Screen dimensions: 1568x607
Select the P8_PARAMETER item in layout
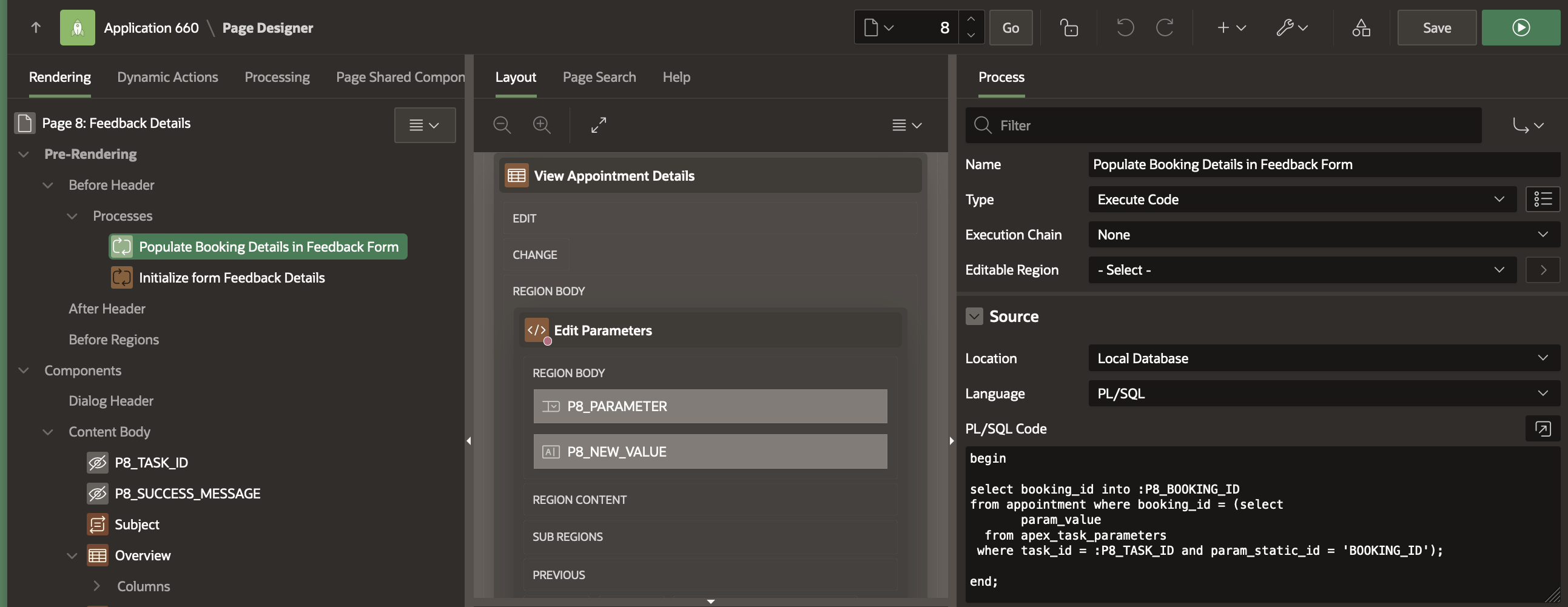[x=710, y=406]
